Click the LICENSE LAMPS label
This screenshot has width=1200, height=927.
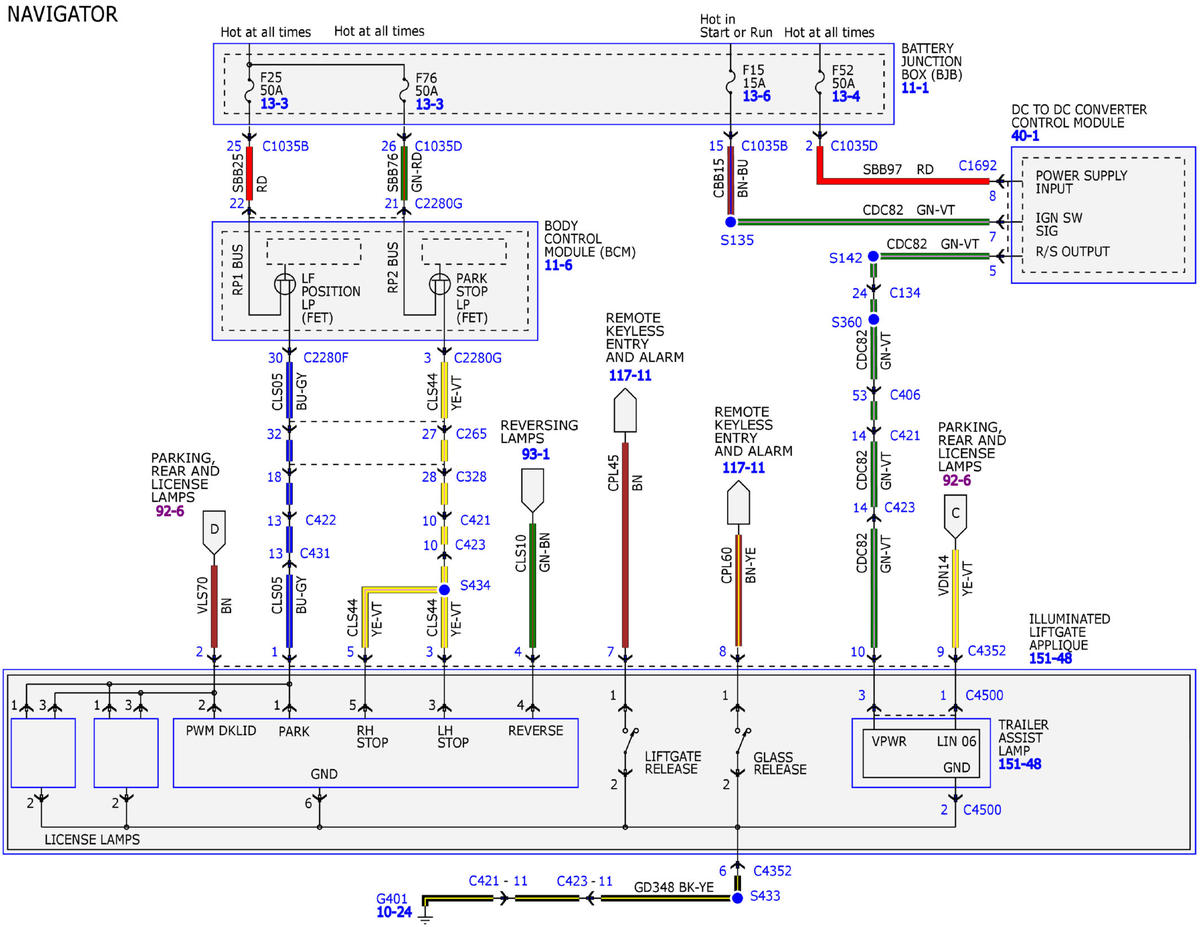point(90,838)
